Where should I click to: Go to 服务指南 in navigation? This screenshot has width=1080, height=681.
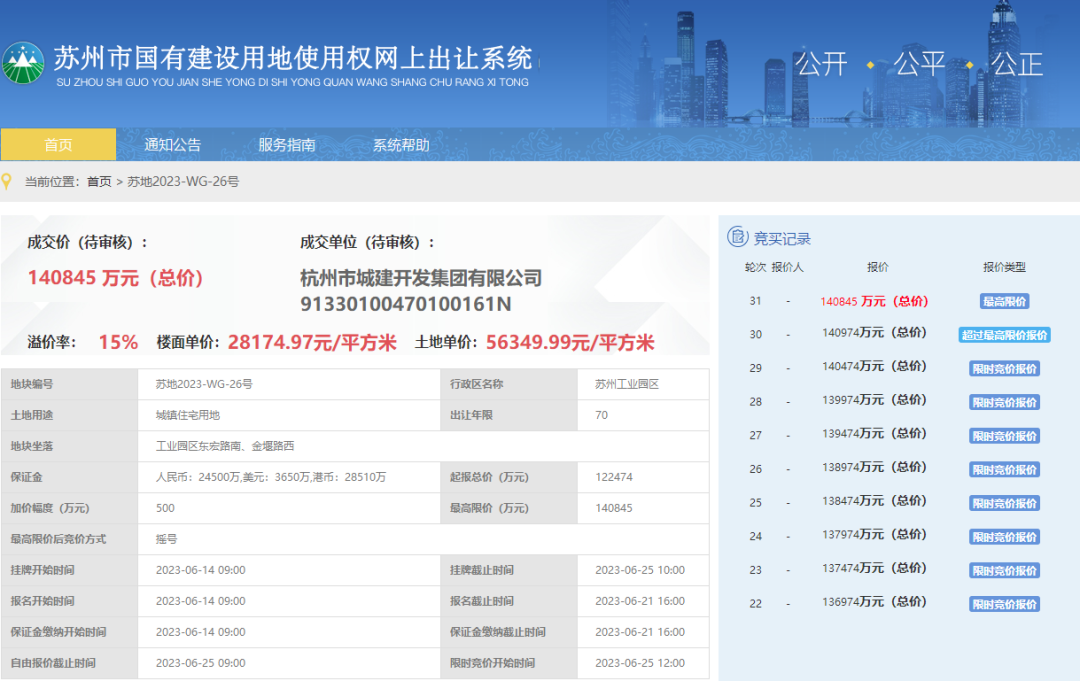pos(287,145)
